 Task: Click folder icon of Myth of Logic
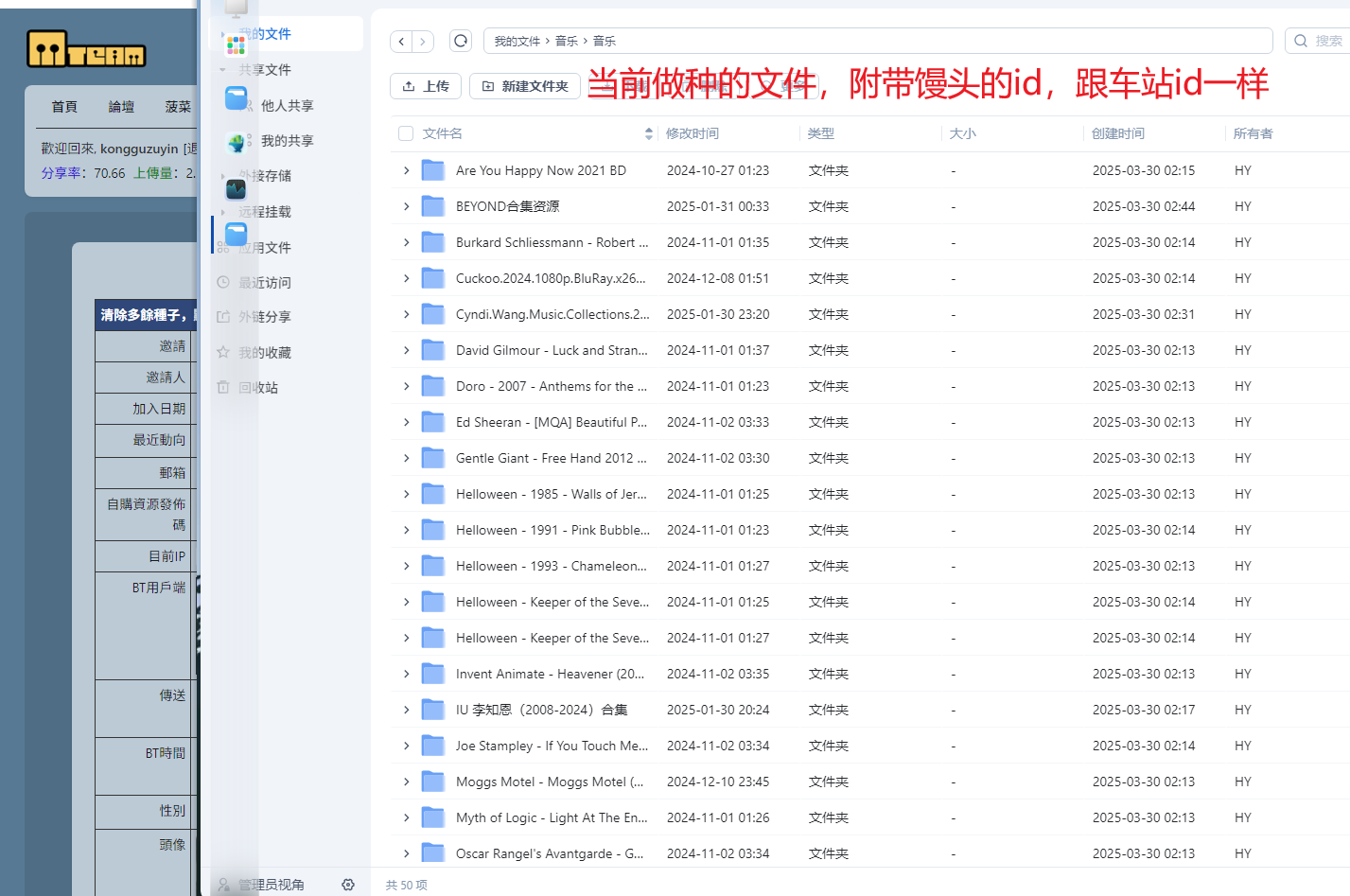433,817
